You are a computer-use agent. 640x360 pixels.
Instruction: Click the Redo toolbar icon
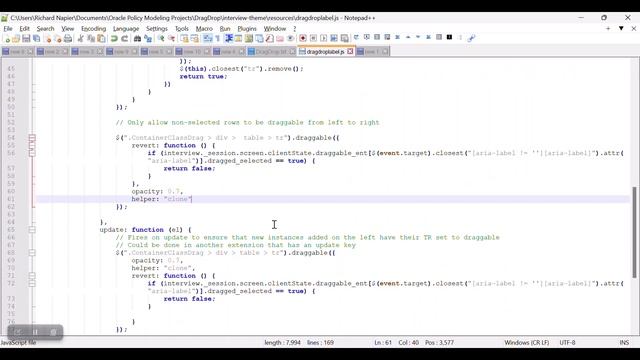[x=124, y=38]
